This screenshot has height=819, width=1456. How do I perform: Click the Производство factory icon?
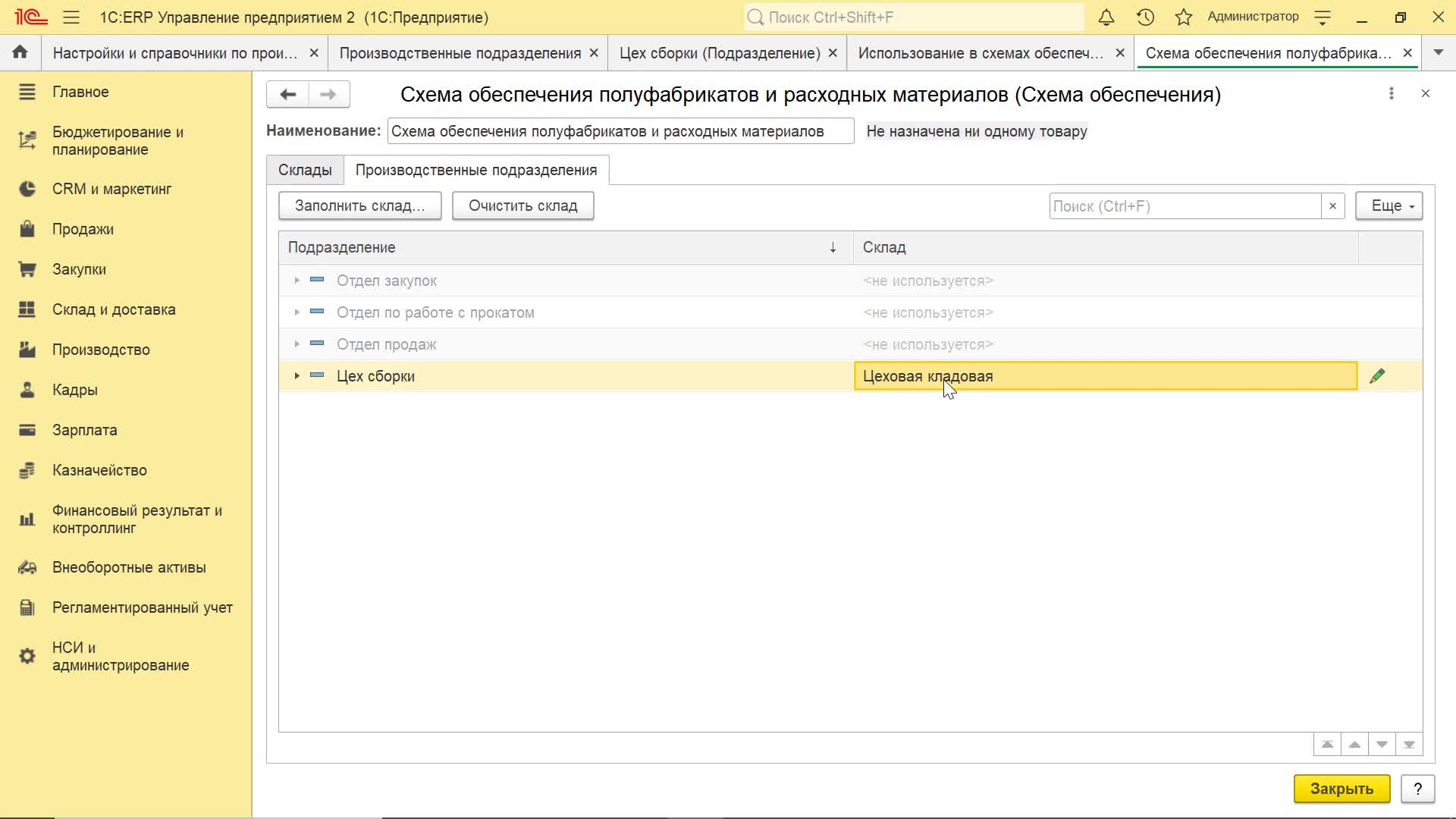coord(27,350)
